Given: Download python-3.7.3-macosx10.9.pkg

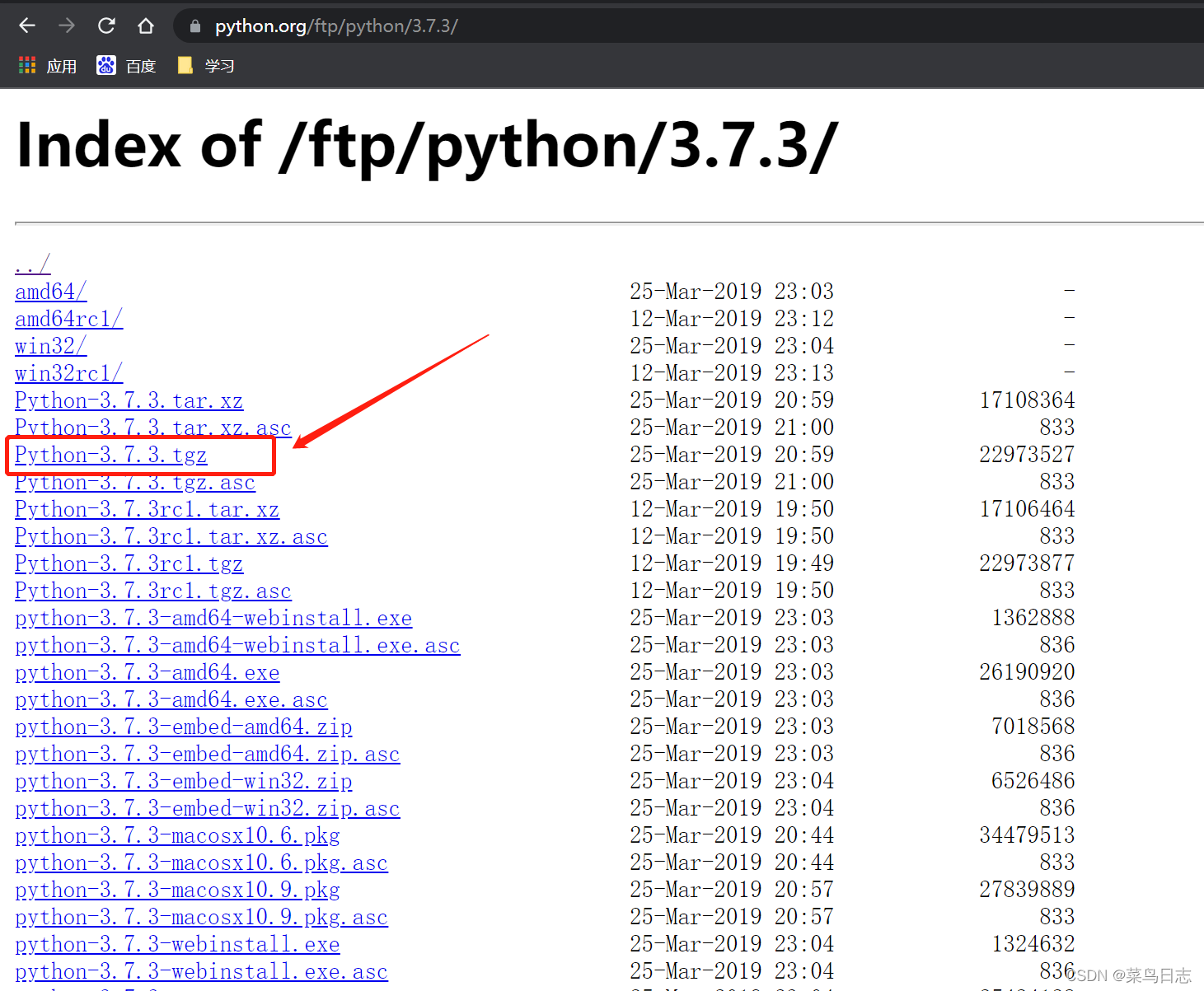Looking at the screenshot, I should (178, 890).
